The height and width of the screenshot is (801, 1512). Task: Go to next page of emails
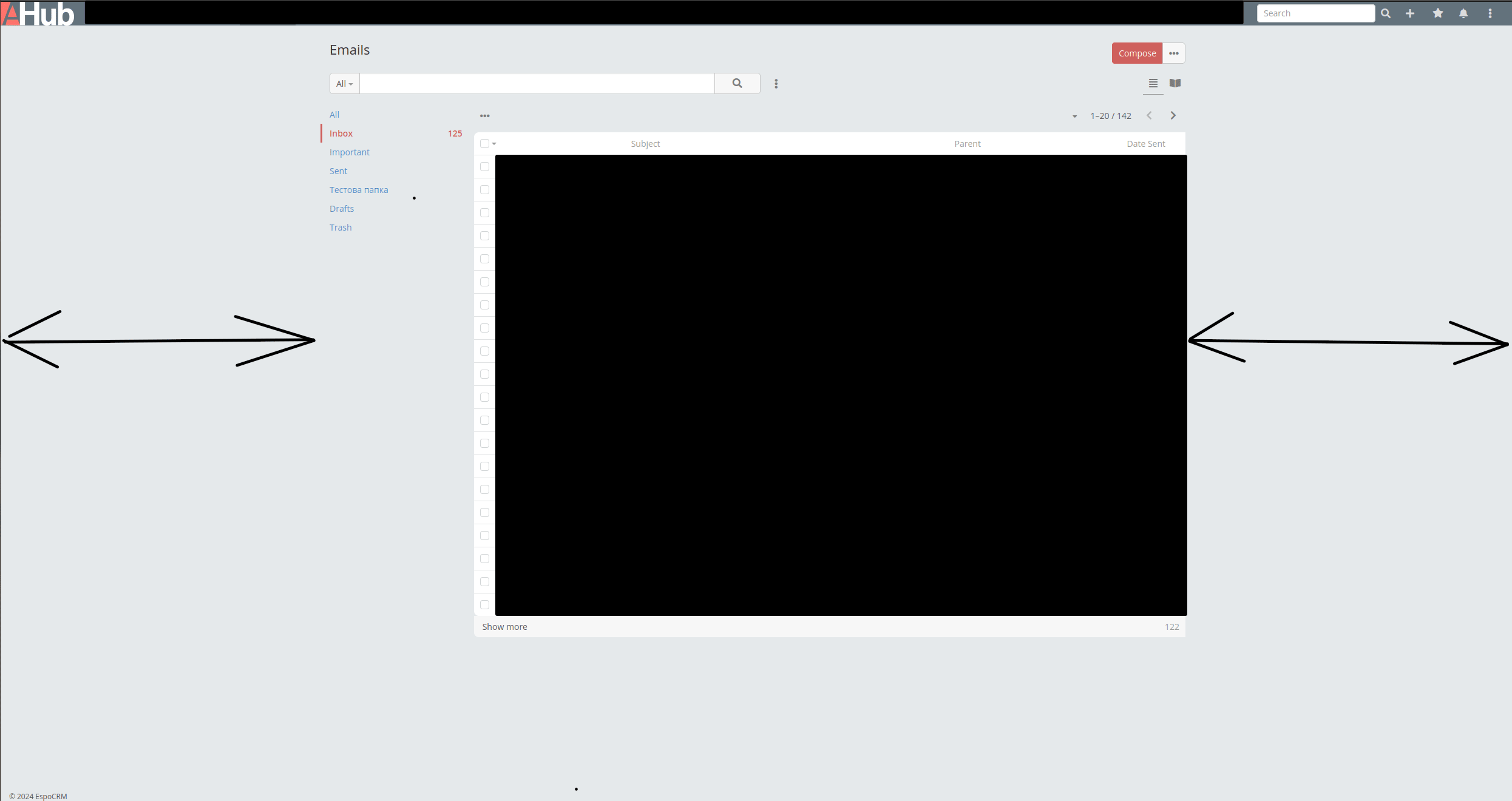[1173, 115]
